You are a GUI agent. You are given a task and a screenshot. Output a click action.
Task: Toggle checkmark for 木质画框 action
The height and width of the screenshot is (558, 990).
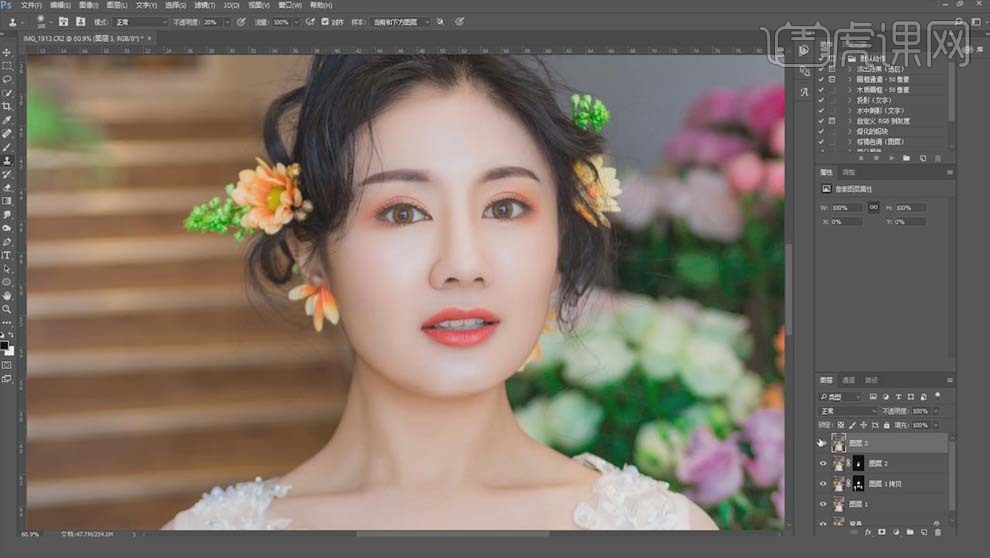pos(821,90)
